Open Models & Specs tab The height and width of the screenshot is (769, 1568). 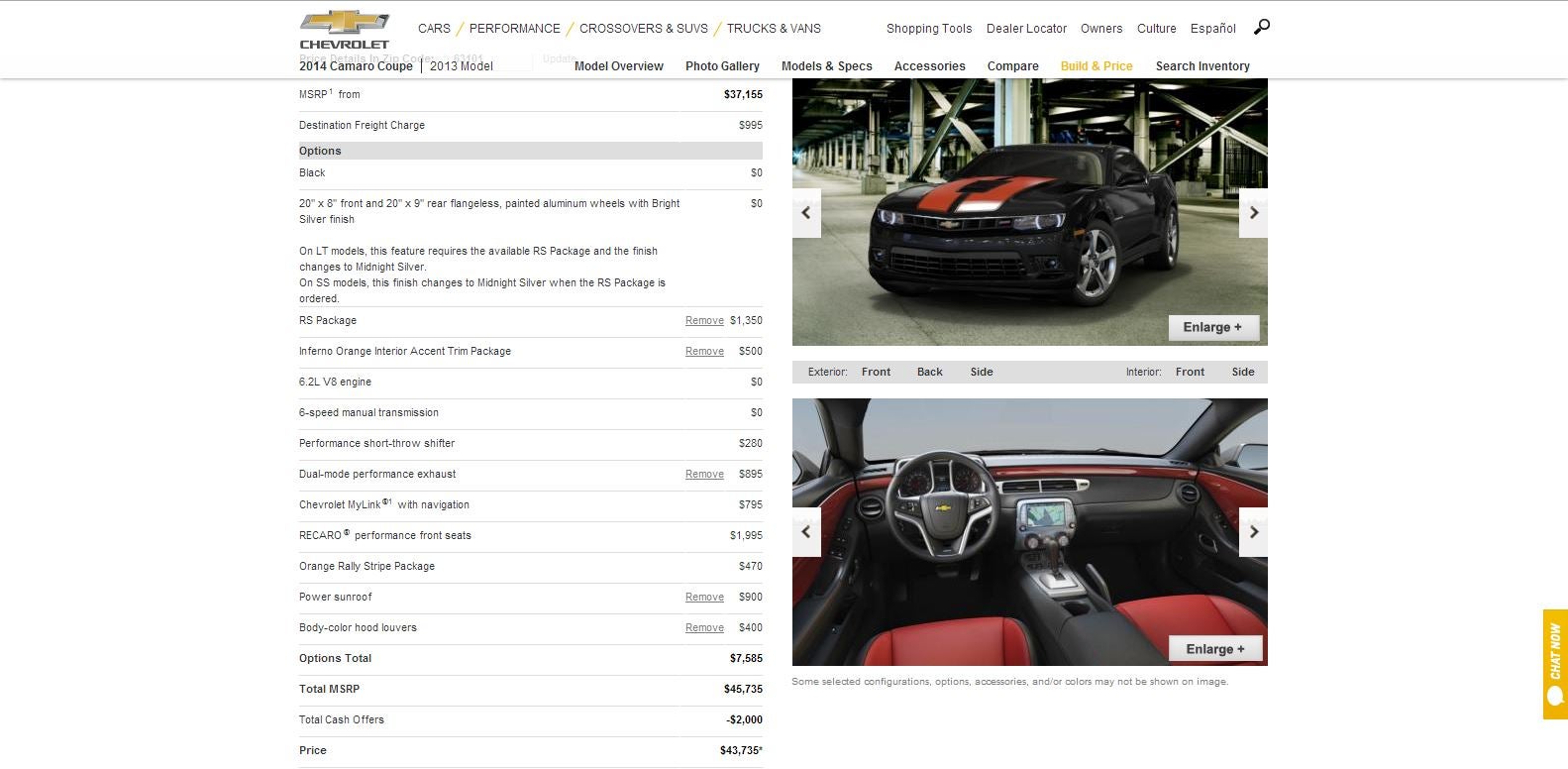coord(827,66)
